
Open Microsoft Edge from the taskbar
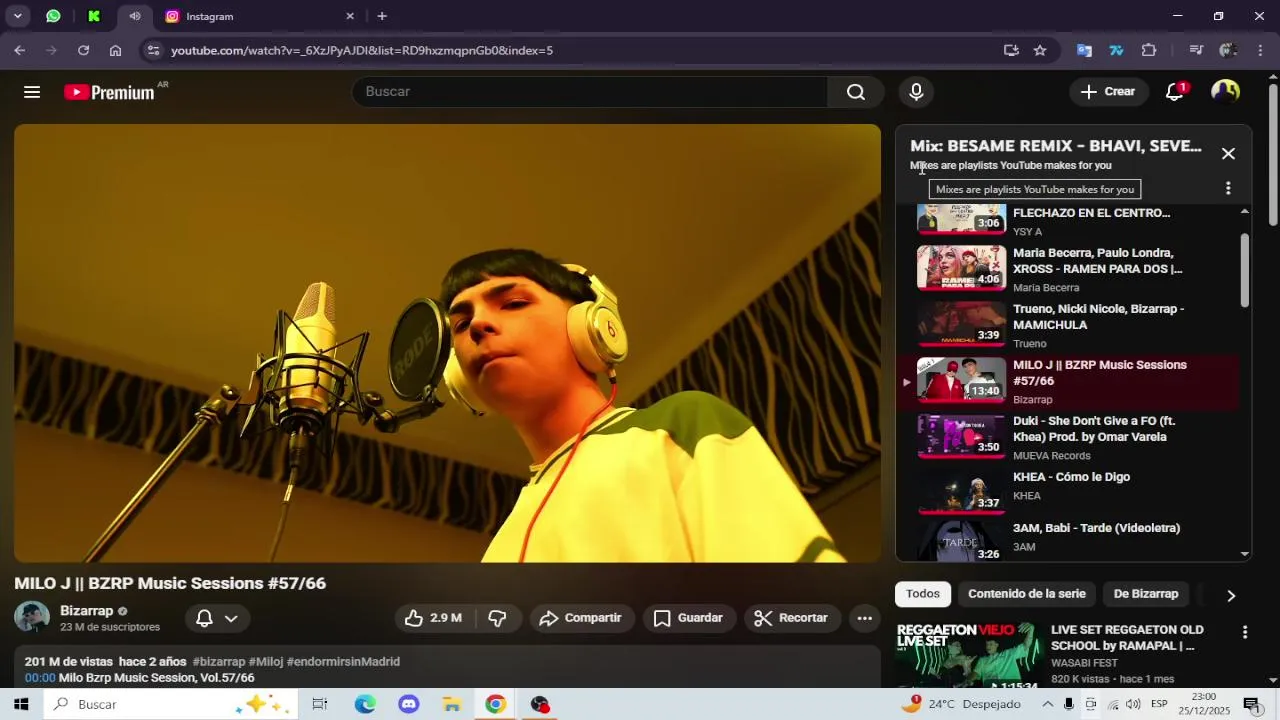click(365, 704)
